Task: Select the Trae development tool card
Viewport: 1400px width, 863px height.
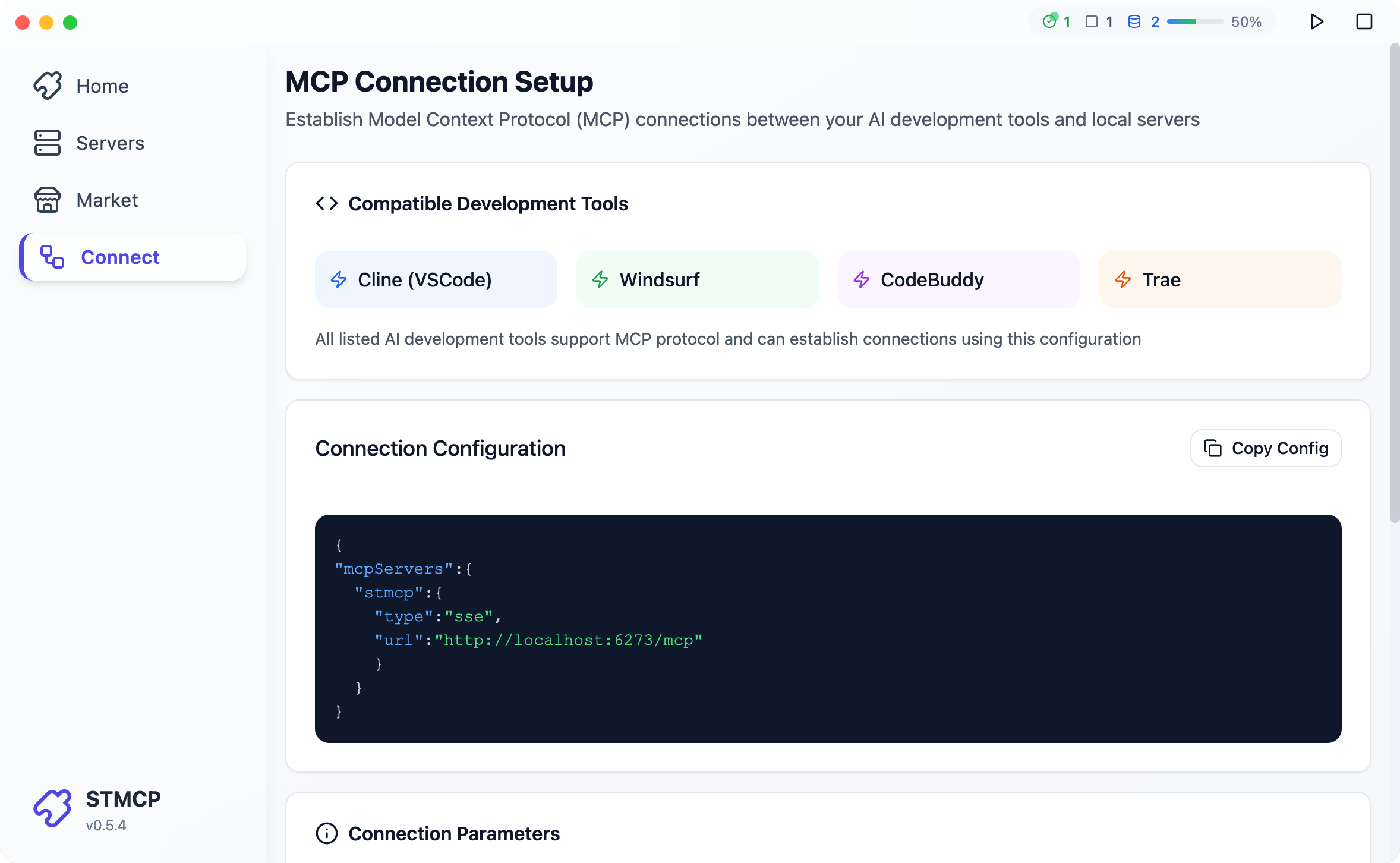Action: tap(1219, 279)
